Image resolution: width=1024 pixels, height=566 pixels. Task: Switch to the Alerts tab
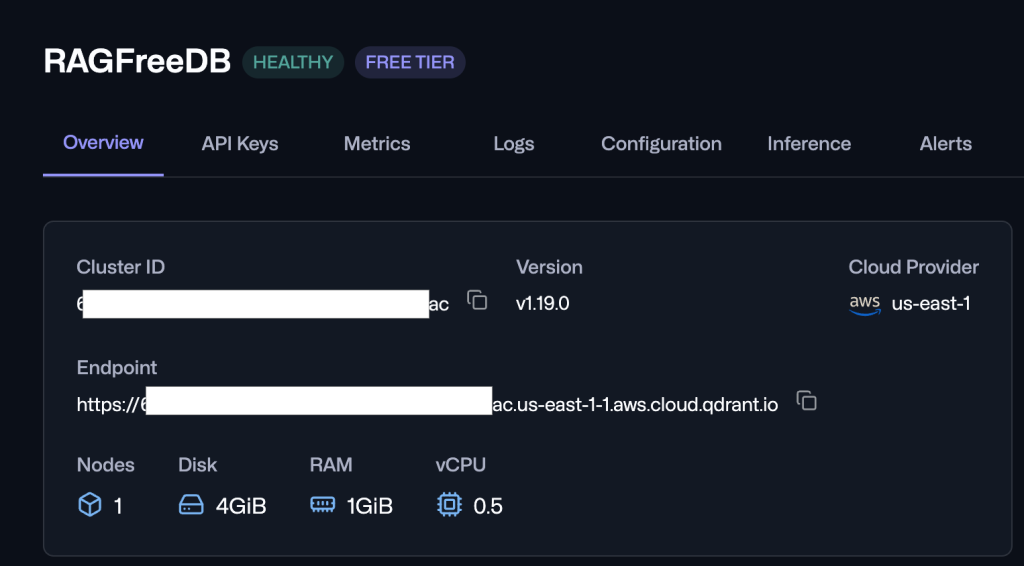tap(946, 144)
